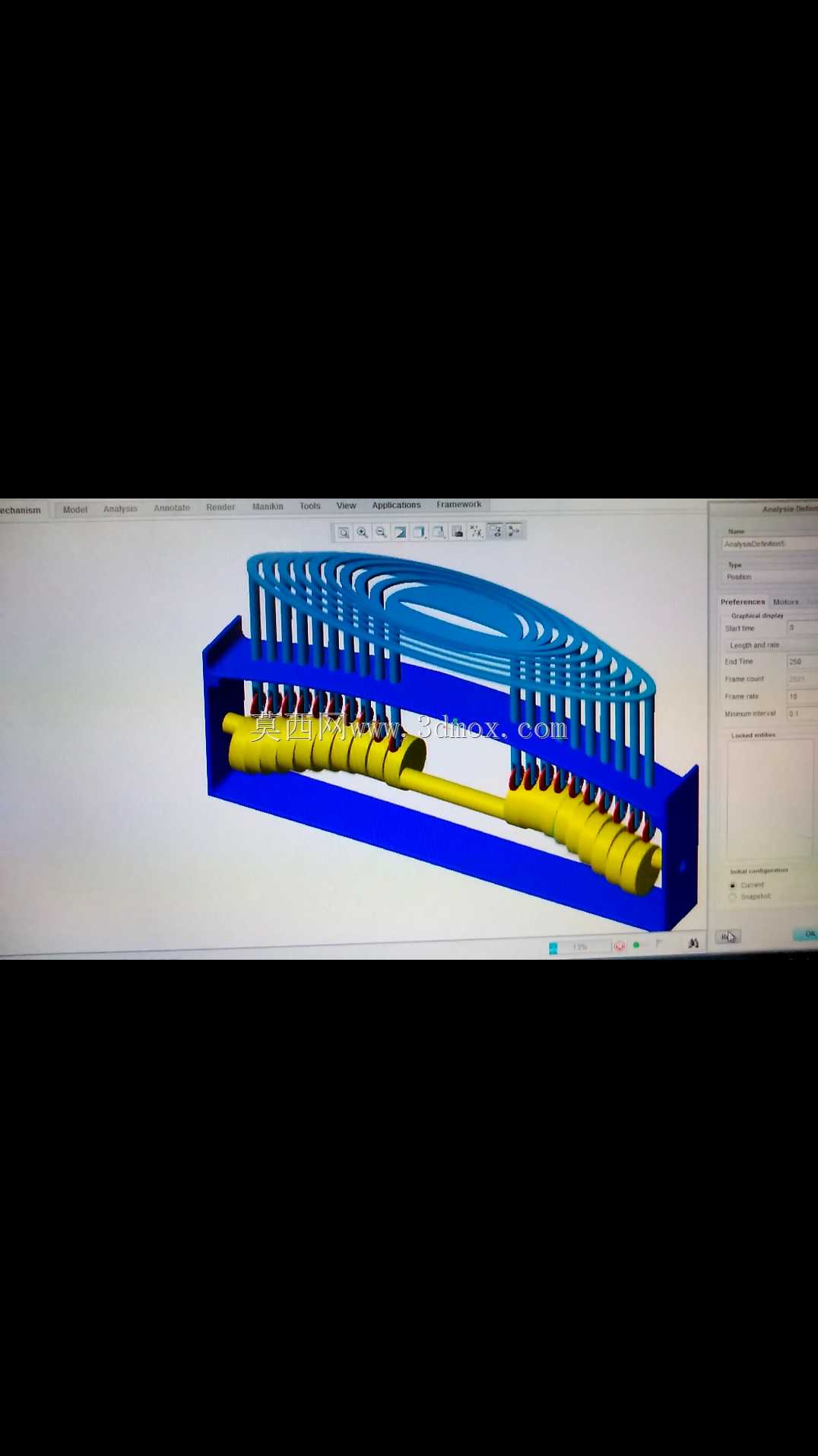The width and height of the screenshot is (818, 1456).
Task: Open the Analysis ribbon tab
Action: 120,508
